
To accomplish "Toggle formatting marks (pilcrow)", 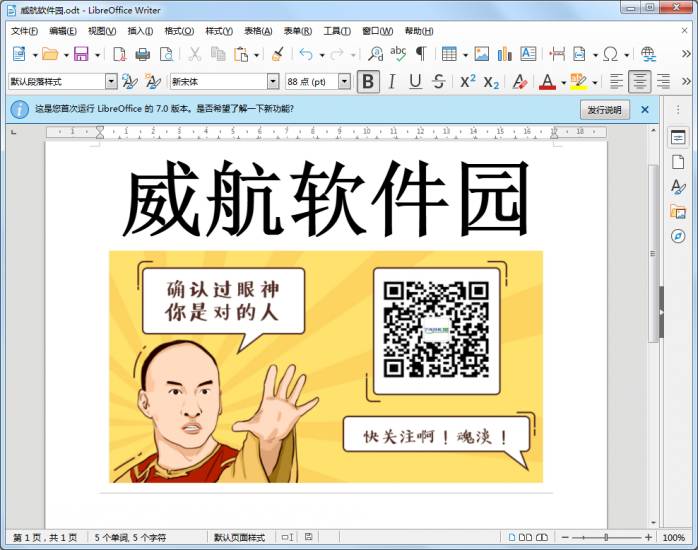I will (x=421, y=54).
